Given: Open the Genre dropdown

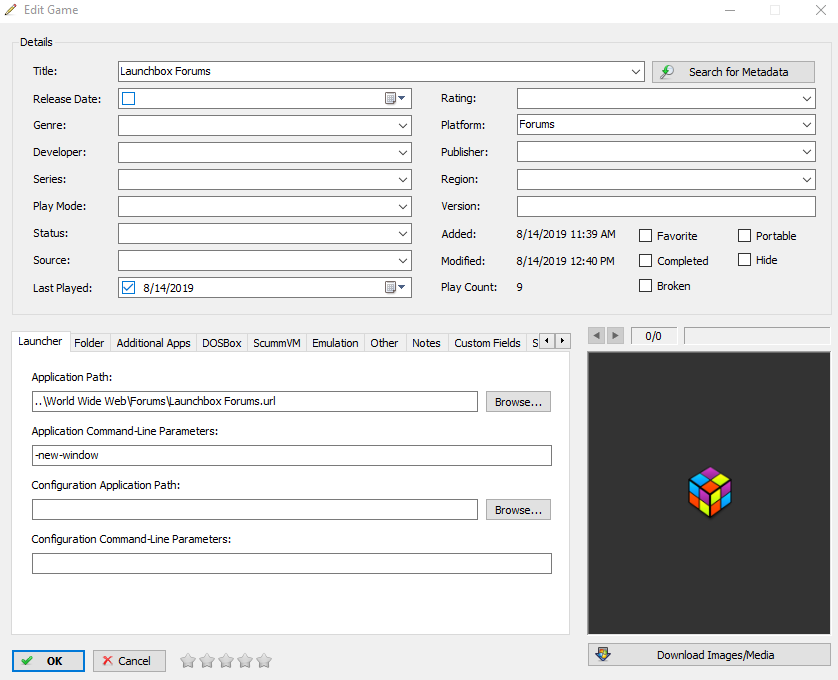Looking at the screenshot, I should [x=403, y=126].
